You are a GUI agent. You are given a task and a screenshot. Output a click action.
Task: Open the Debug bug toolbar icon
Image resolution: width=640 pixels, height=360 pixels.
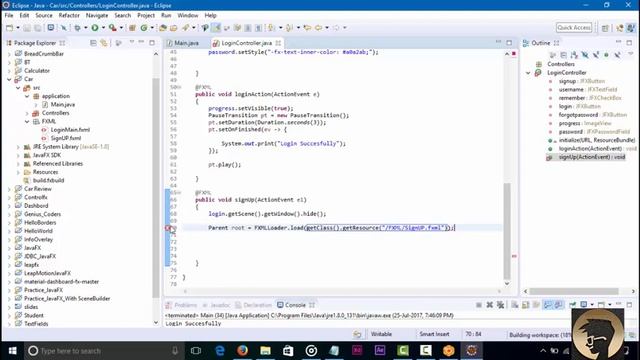coord(77,28)
